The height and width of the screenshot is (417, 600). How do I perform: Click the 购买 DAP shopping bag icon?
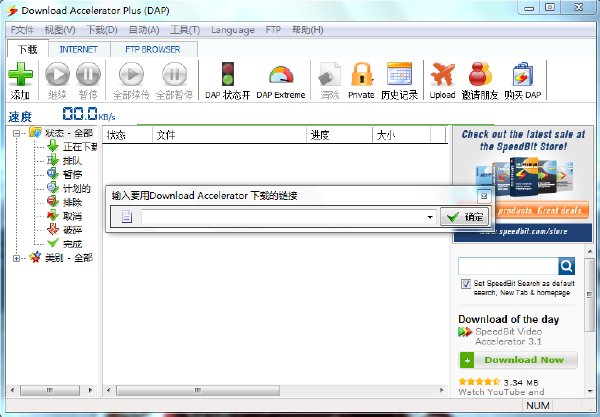coord(523,74)
